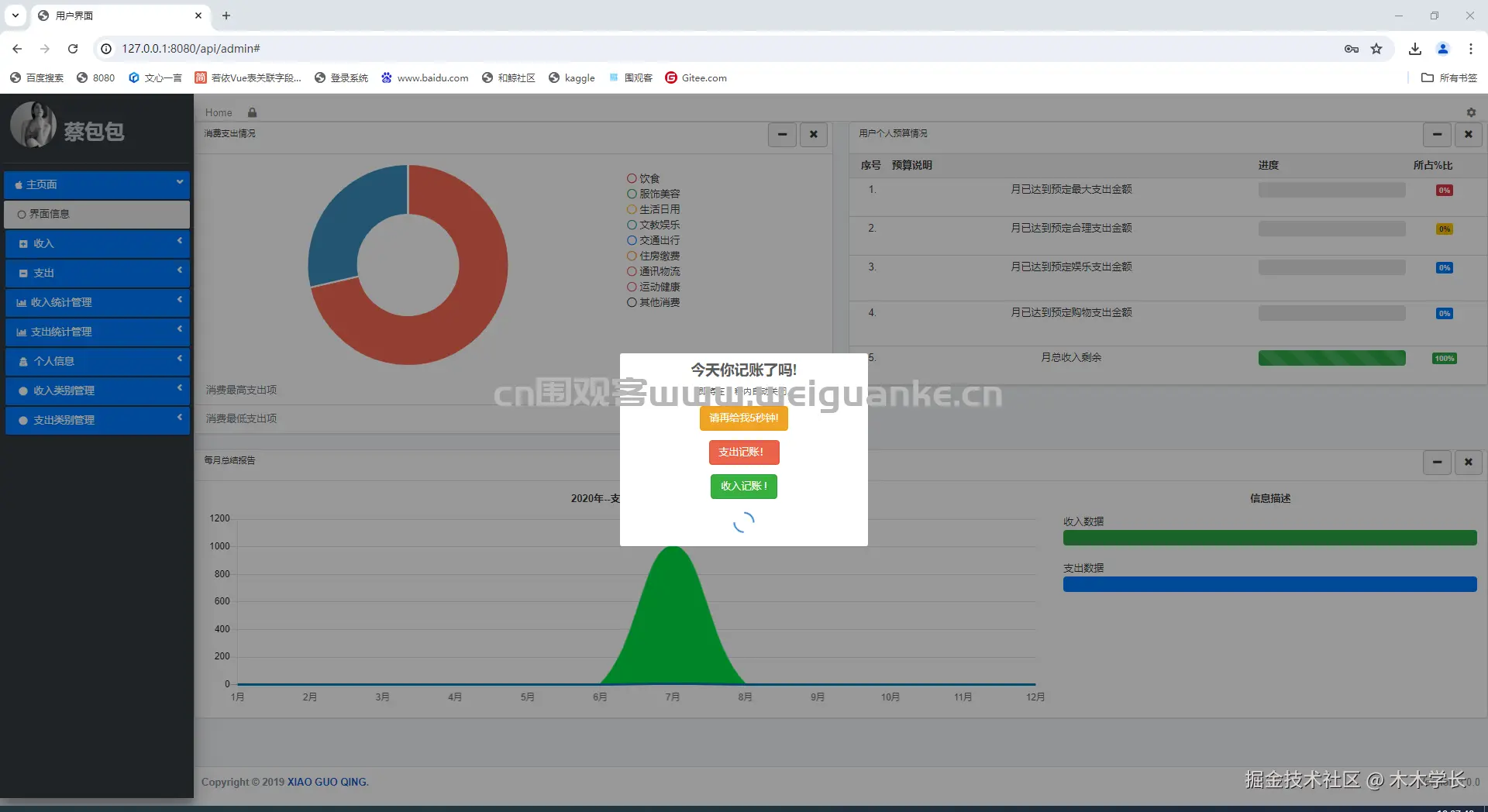Open the kaggle bookmark
The width and height of the screenshot is (1488, 812).
(572, 77)
